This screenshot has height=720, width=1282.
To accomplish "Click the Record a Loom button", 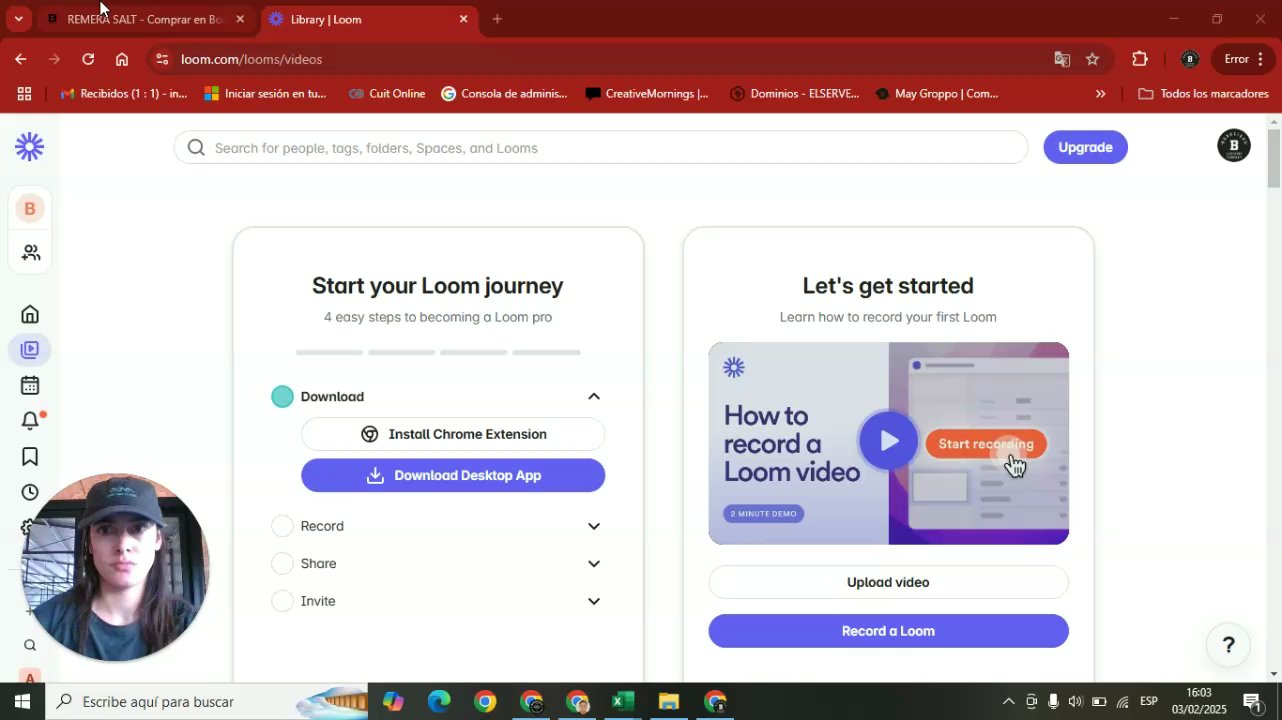I will click(x=888, y=631).
